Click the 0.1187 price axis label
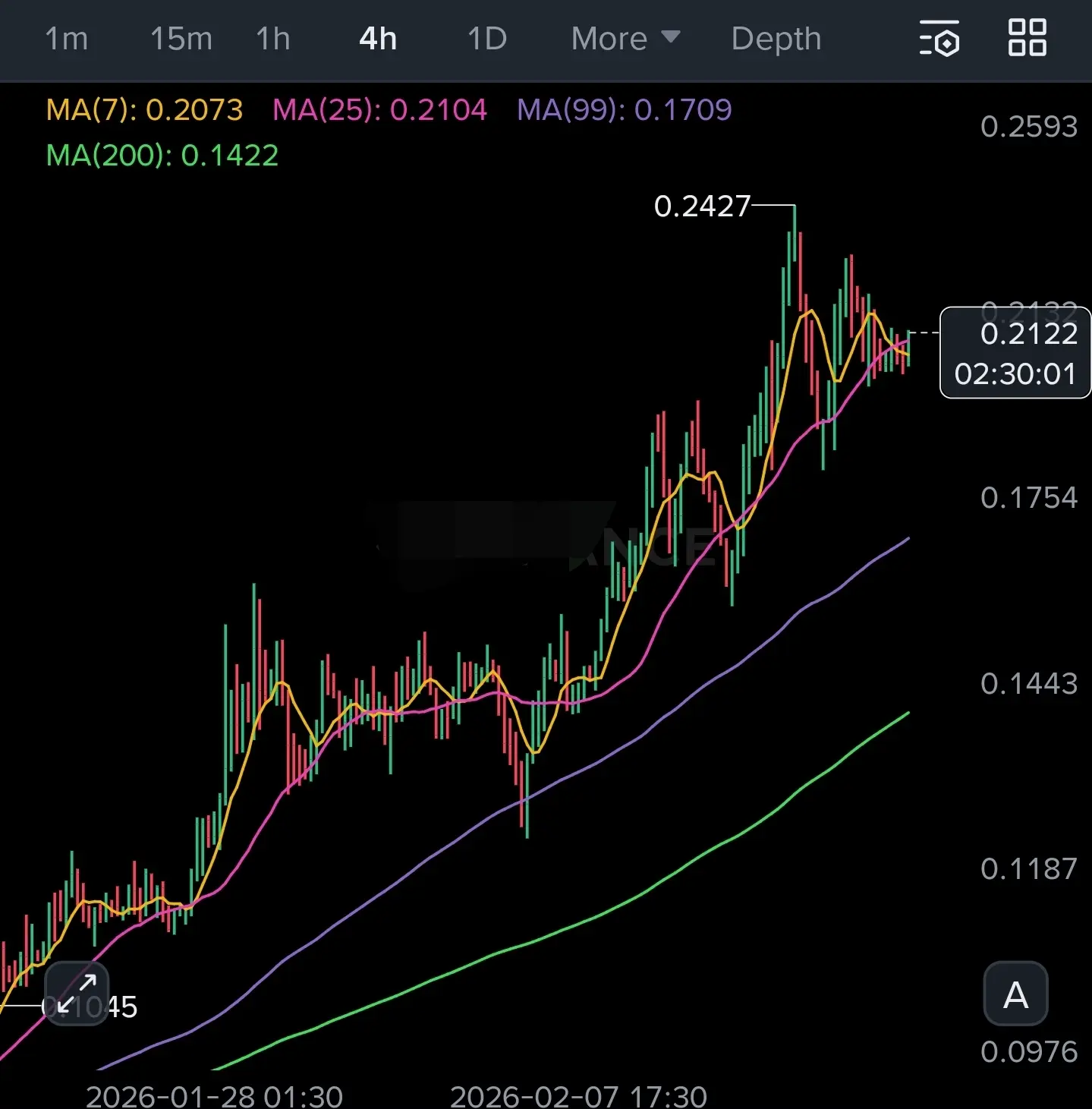Image resolution: width=1092 pixels, height=1109 pixels. click(1029, 869)
